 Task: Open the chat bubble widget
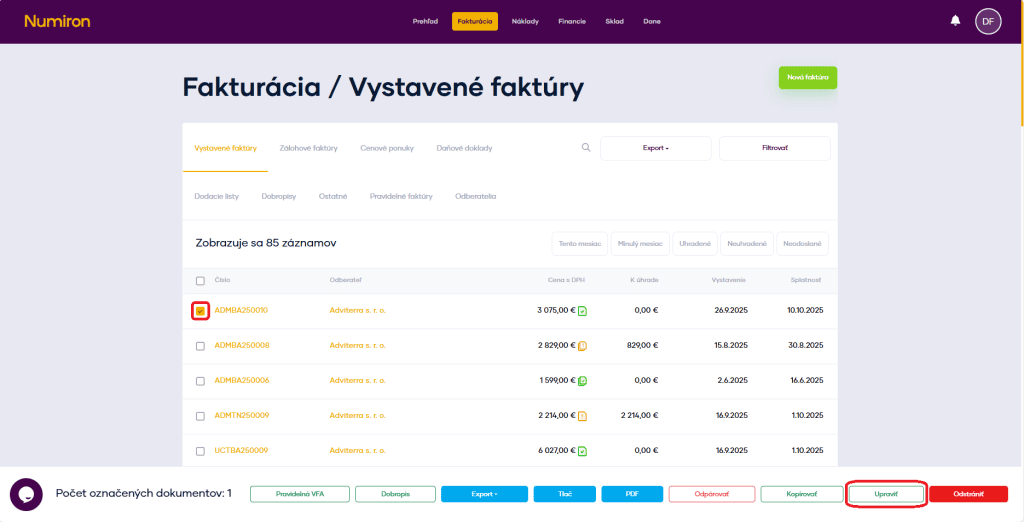pyautogui.click(x=26, y=495)
